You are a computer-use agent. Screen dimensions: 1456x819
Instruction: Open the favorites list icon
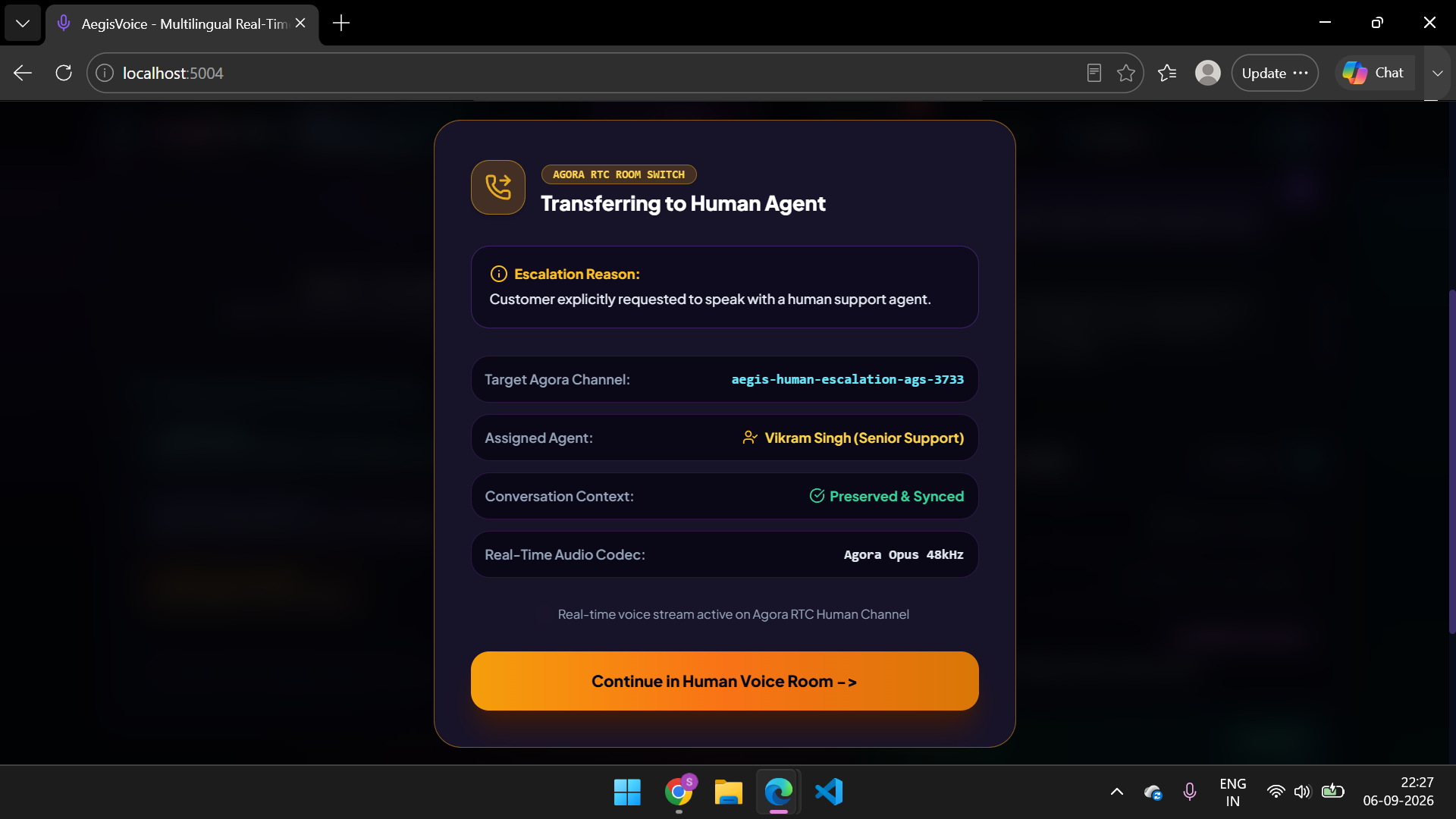1167,73
